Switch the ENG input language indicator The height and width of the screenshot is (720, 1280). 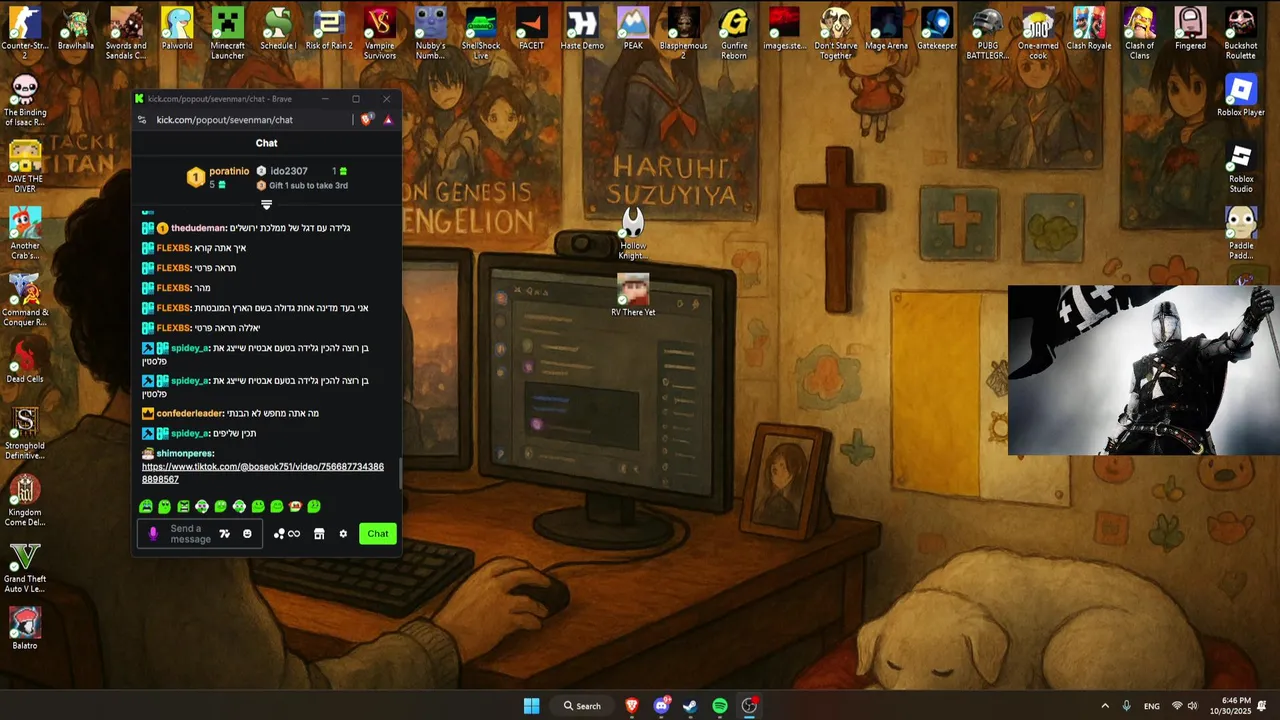tap(1152, 706)
